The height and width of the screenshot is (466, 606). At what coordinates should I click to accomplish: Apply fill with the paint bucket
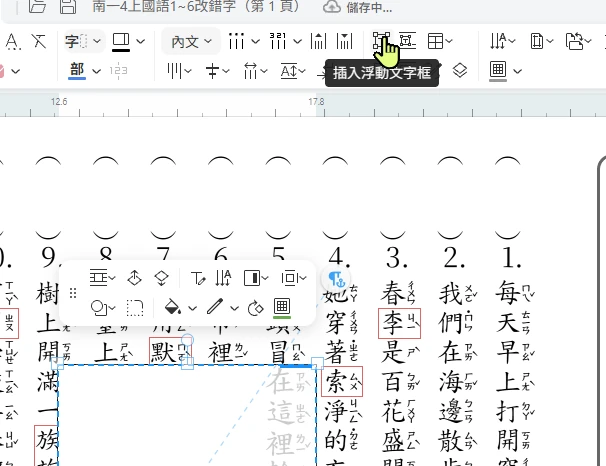(x=173, y=308)
